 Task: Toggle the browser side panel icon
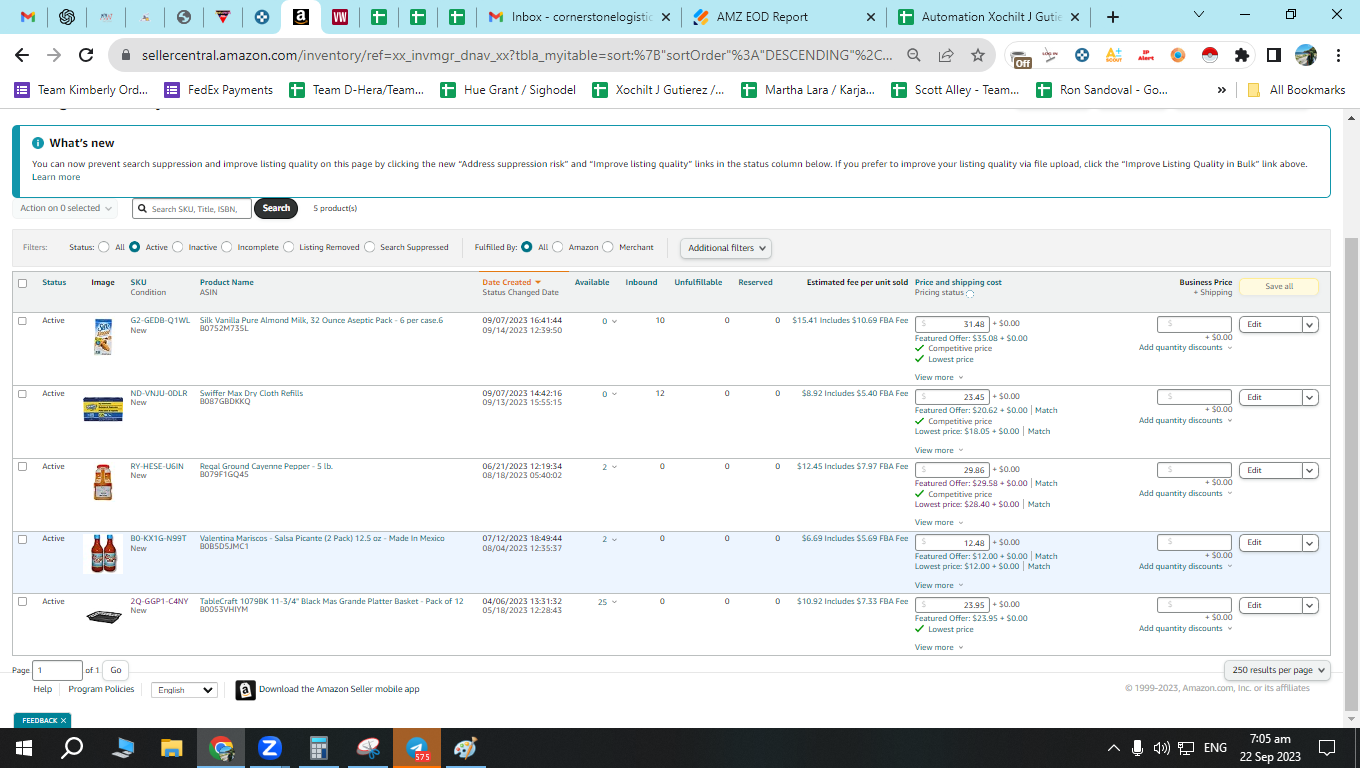(1274, 56)
